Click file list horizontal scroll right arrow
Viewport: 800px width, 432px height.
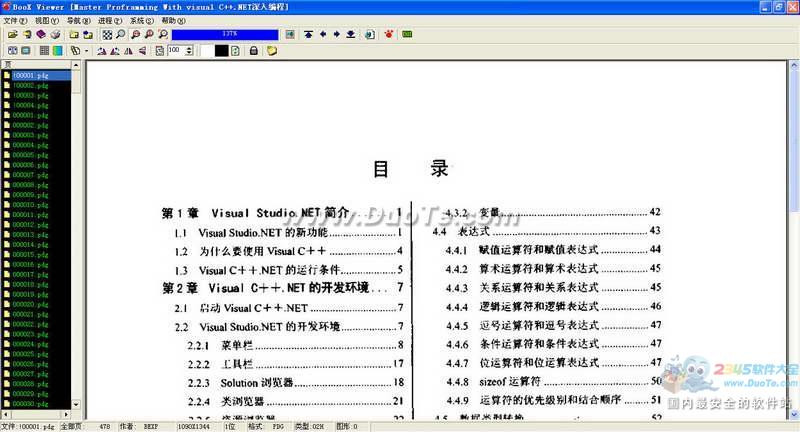(x=66, y=414)
